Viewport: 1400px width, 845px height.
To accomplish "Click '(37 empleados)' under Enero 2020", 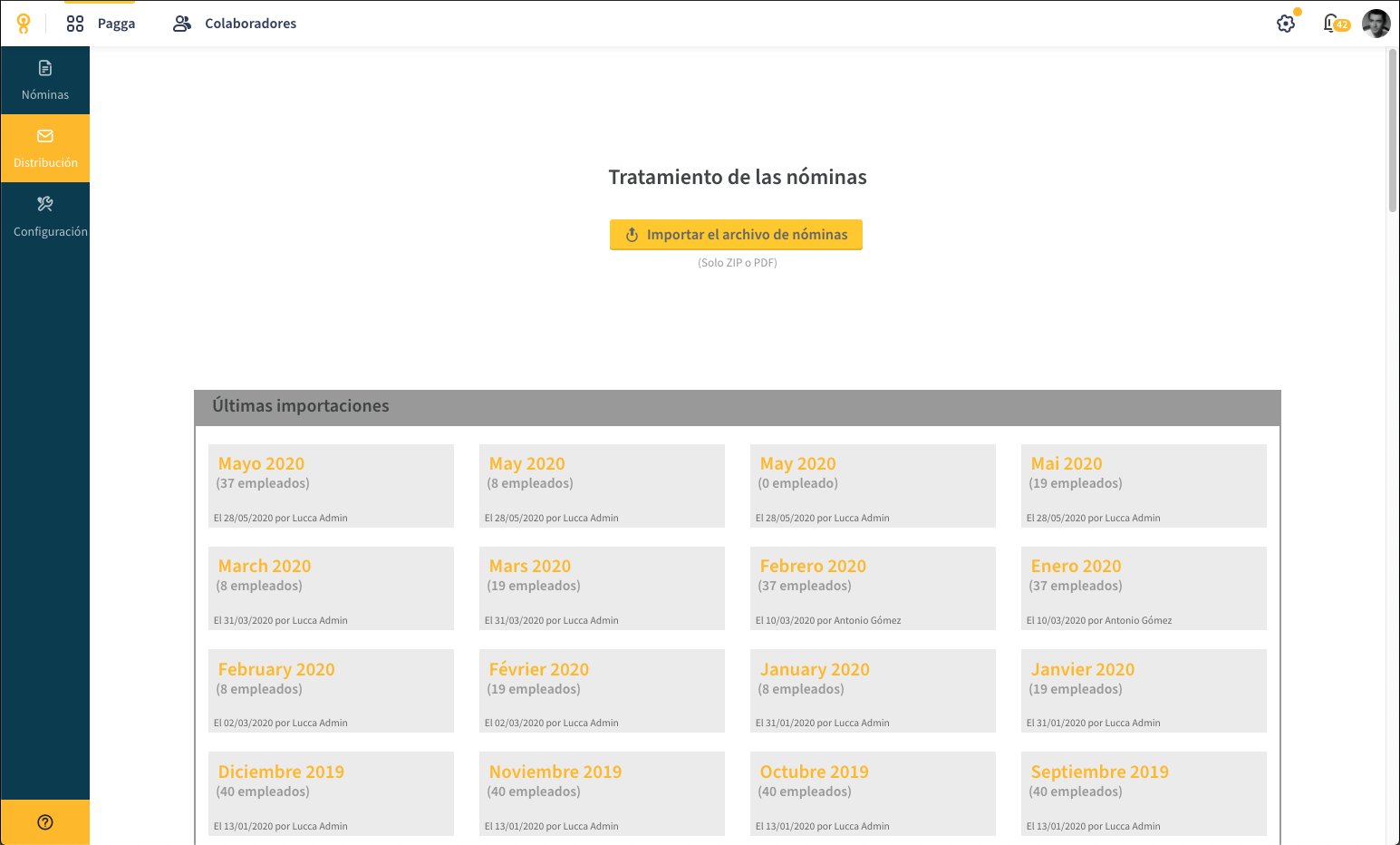I will [1076, 586].
